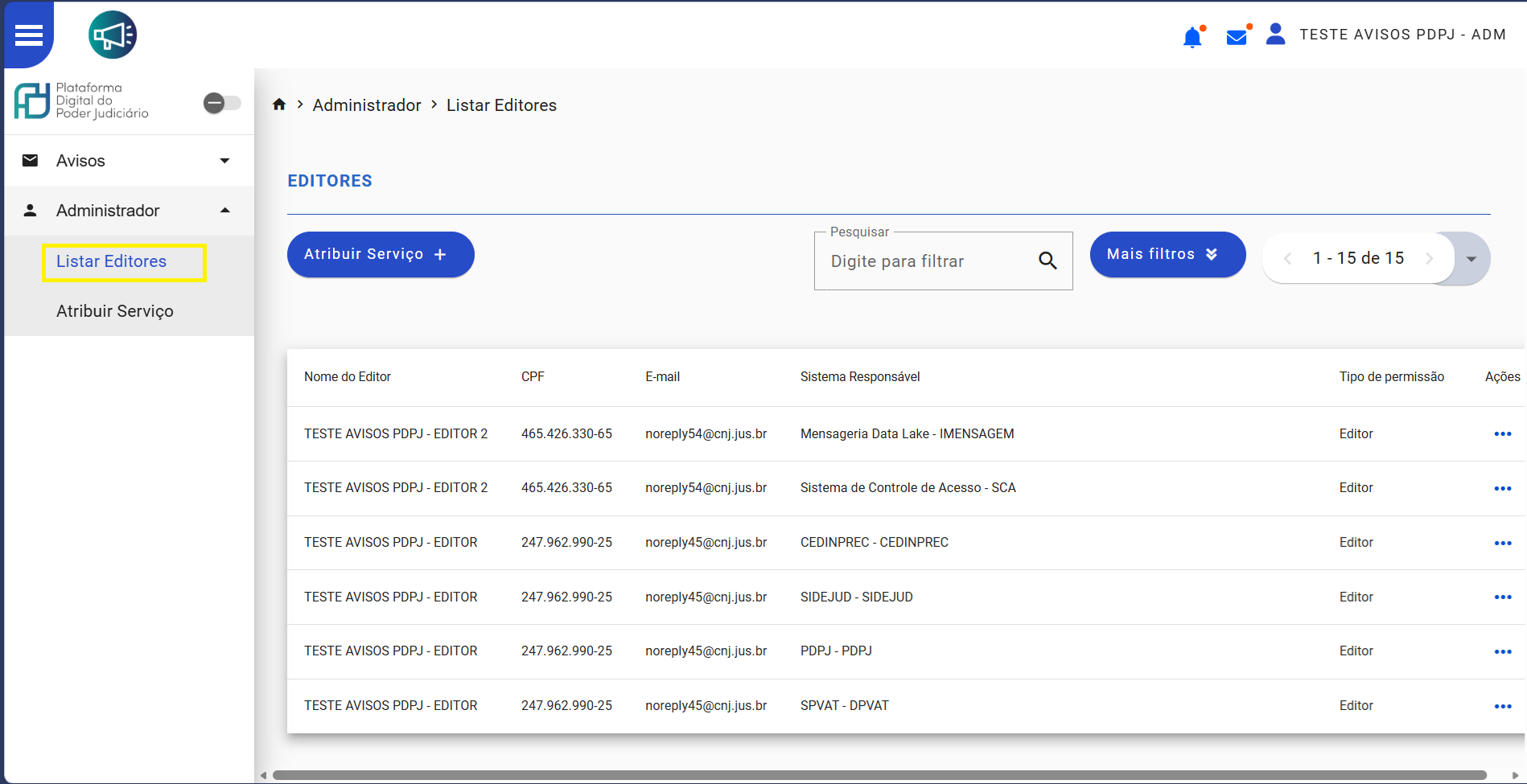The height and width of the screenshot is (784, 1527).
Task: Go to home via house icon
Action: point(279,105)
